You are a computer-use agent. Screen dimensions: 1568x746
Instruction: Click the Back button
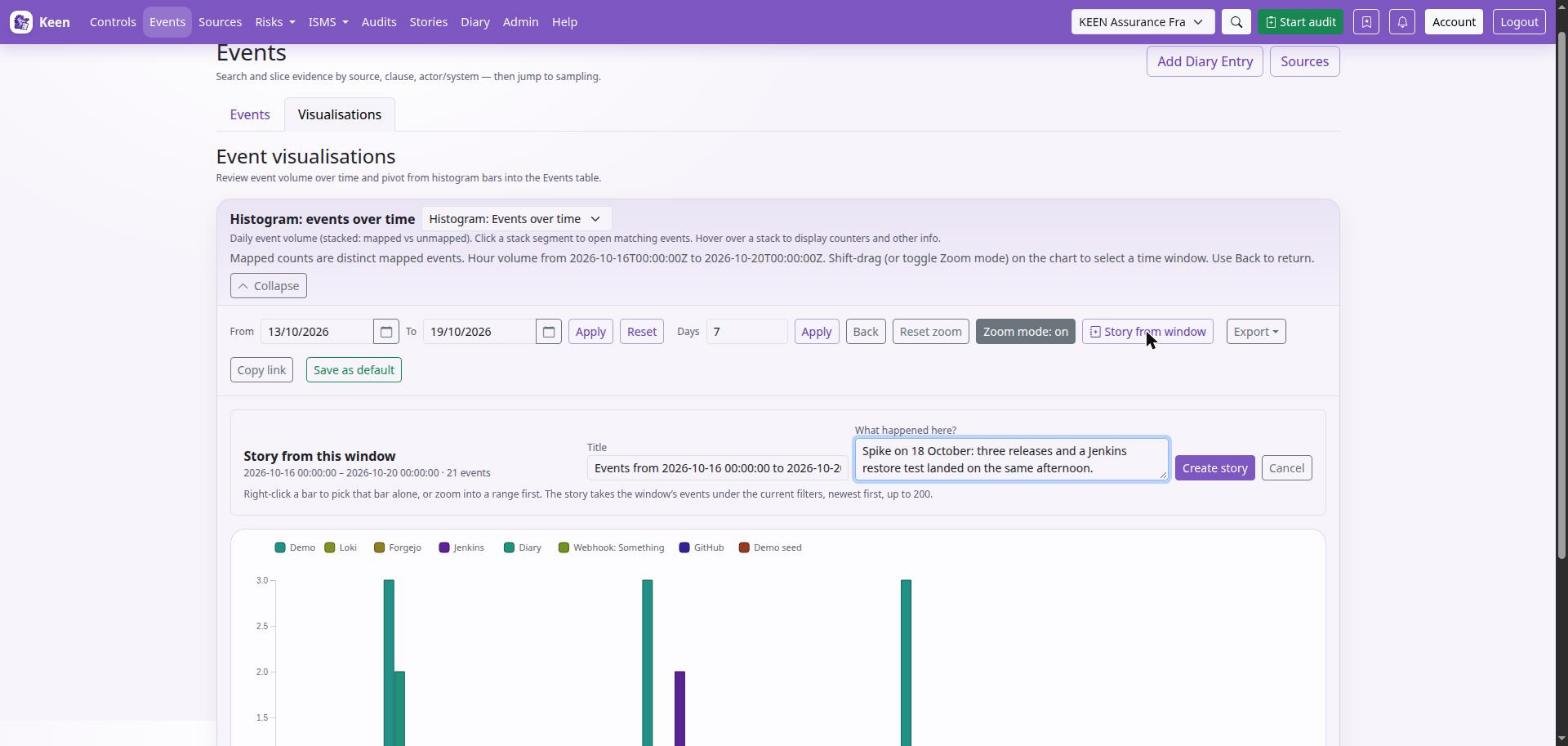866,332
